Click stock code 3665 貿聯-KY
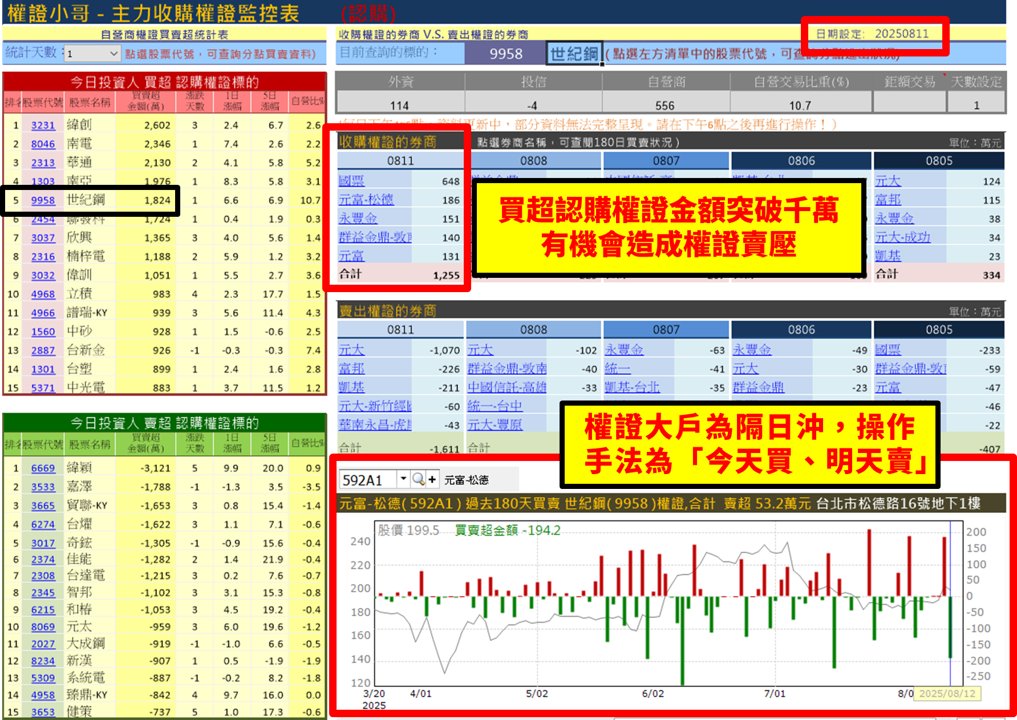 pos(43,506)
